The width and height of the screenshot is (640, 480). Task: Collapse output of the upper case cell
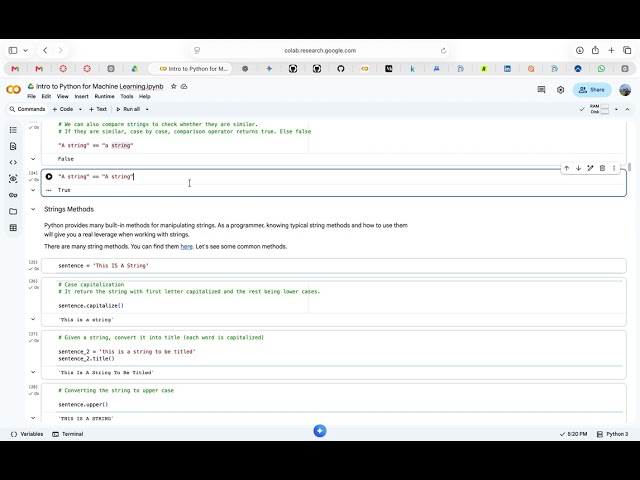click(x=33, y=418)
